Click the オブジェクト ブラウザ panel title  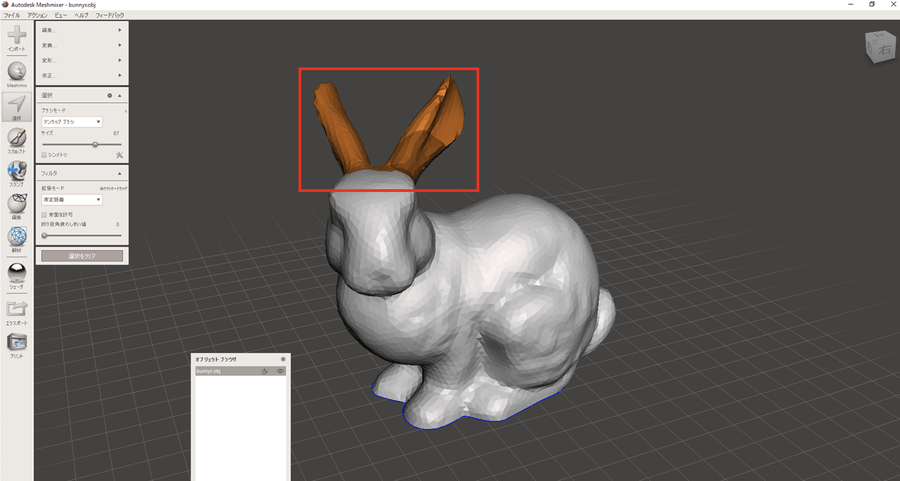(216, 359)
